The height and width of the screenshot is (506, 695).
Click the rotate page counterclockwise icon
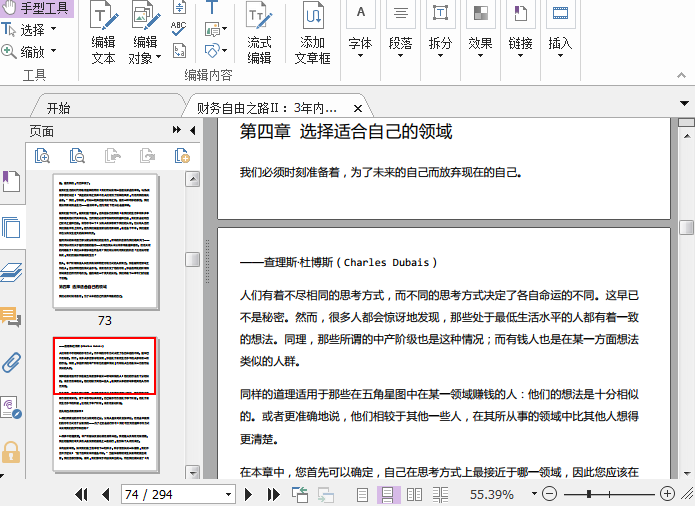(x=113, y=156)
